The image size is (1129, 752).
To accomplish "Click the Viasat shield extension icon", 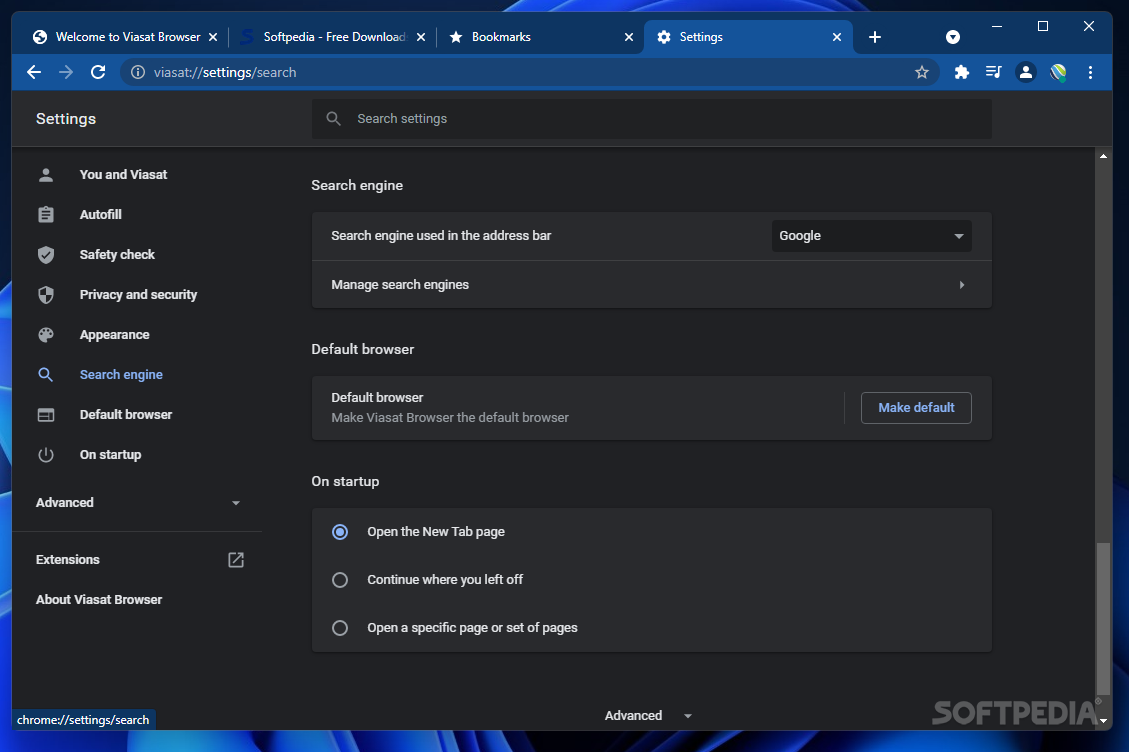I will point(1058,72).
